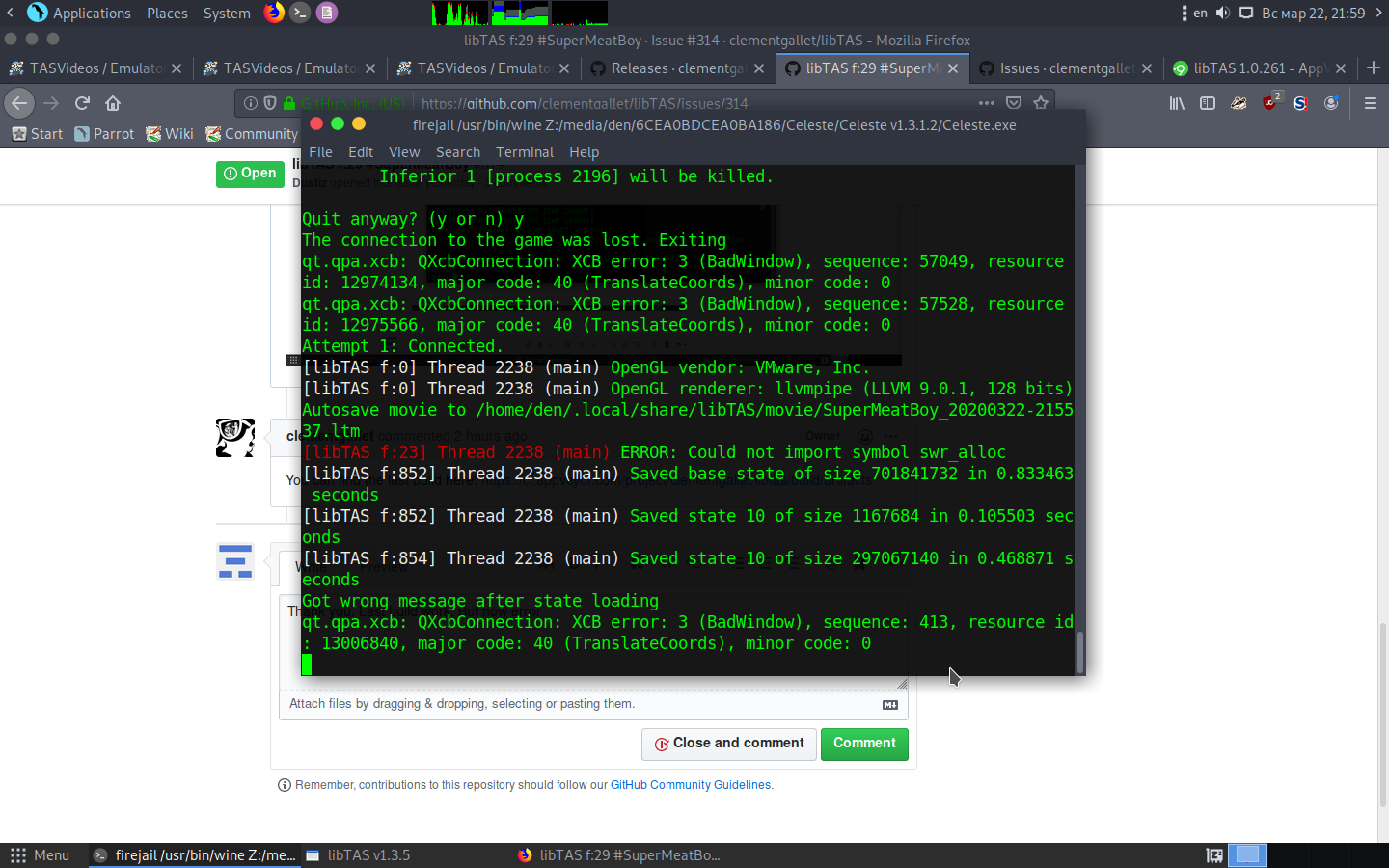Open the bottom panel Menu button

[41, 855]
